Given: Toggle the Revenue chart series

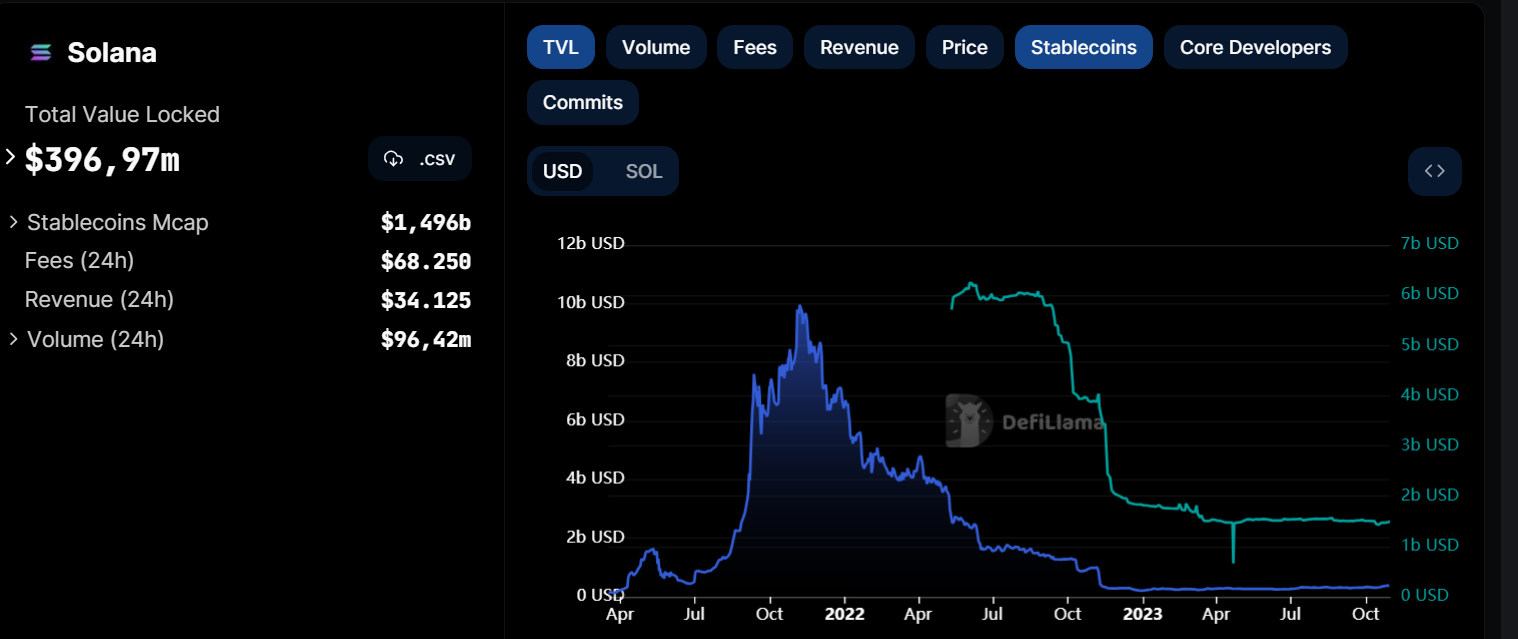Looking at the screenshot, I should click(x=859, y=47).
